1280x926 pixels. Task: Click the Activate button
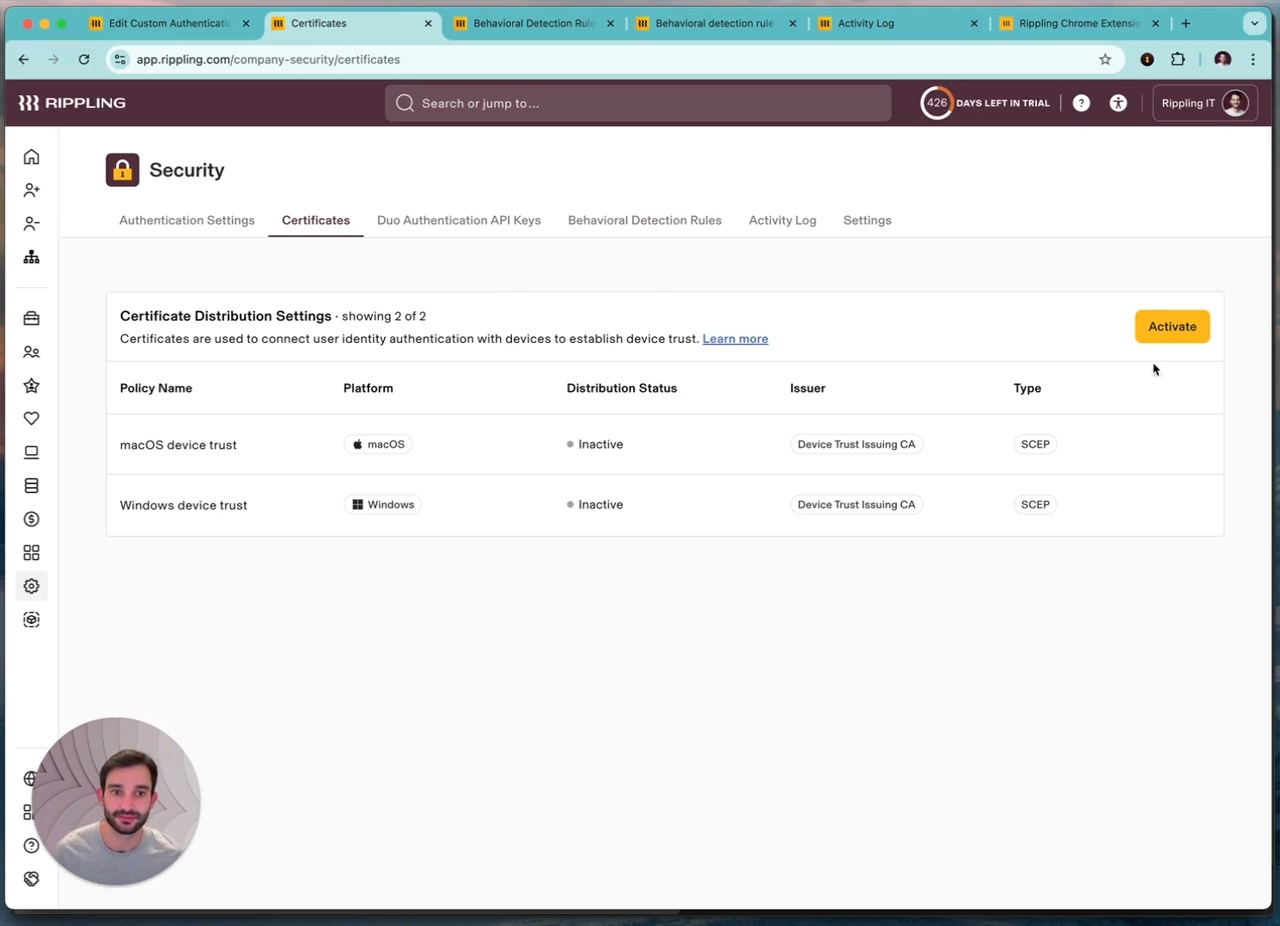click(1172, 326)
